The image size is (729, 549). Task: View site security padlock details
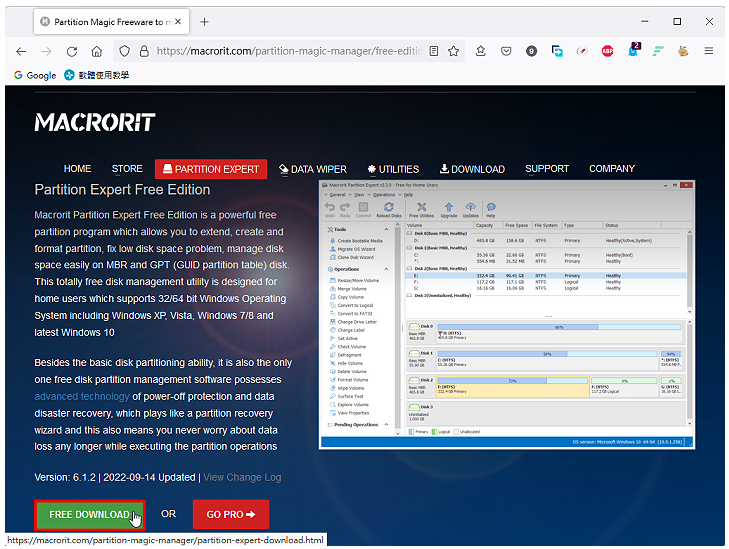[144, 51]
